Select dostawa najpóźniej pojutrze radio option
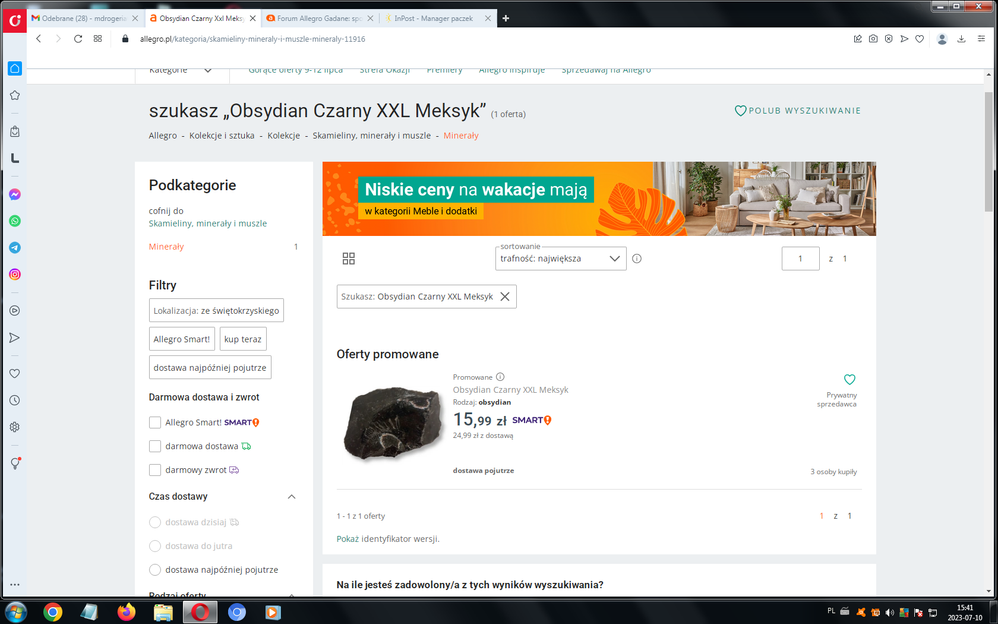The image size is (998, 624). click(155, 570)
